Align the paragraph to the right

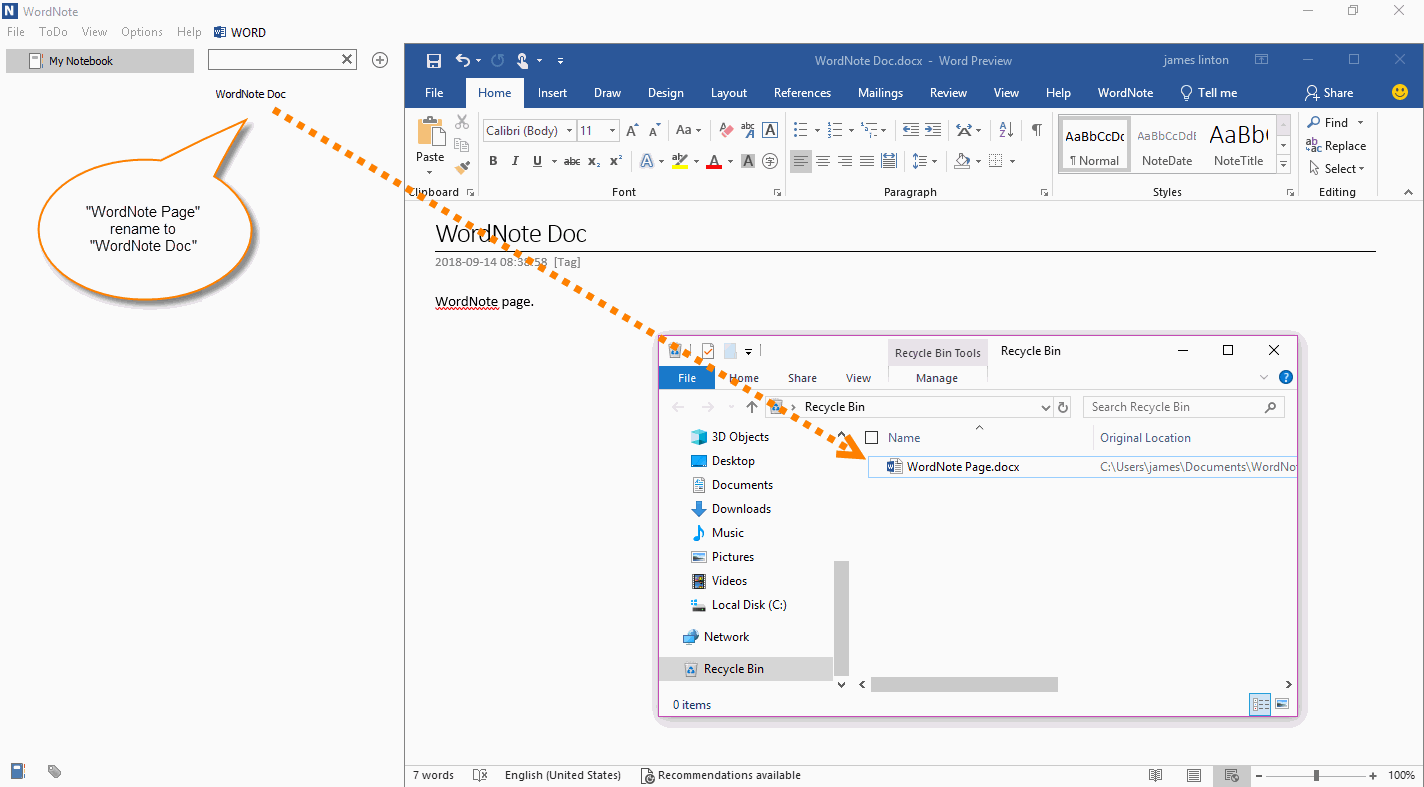click(845, 161)
